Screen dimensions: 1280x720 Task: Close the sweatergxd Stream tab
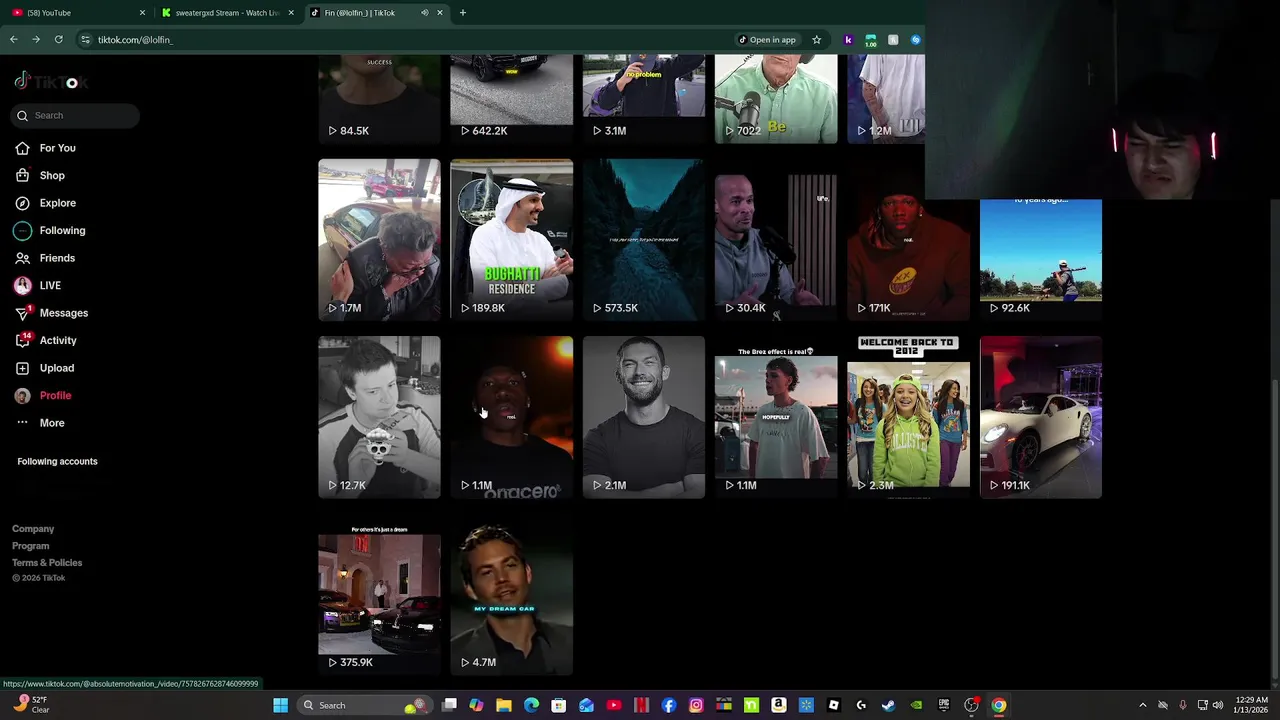point(291,13)
